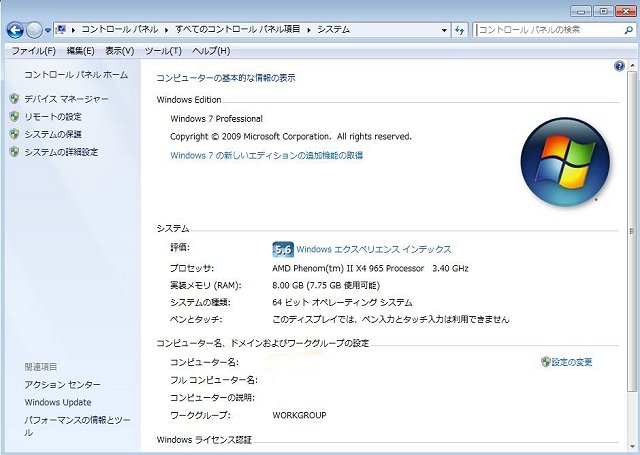Click the refresh icon beside the address bar

tap(460, 30)
